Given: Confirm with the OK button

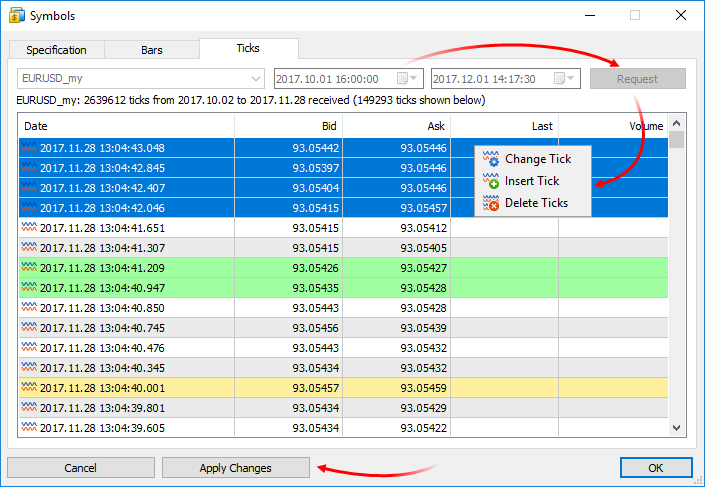Looking at the screenshot, I should pos(655,468).
